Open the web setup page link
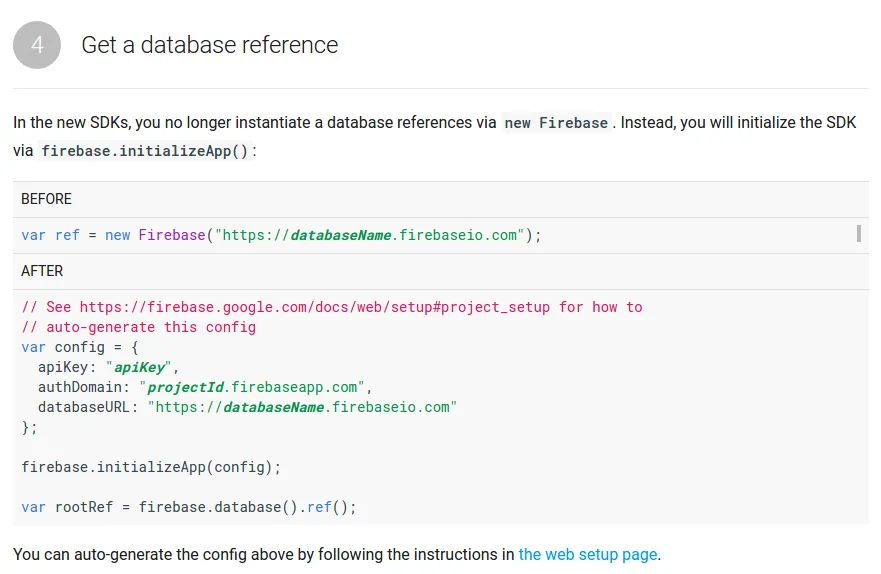The height and width of the screenshot is (574, 881). [588, 554]
